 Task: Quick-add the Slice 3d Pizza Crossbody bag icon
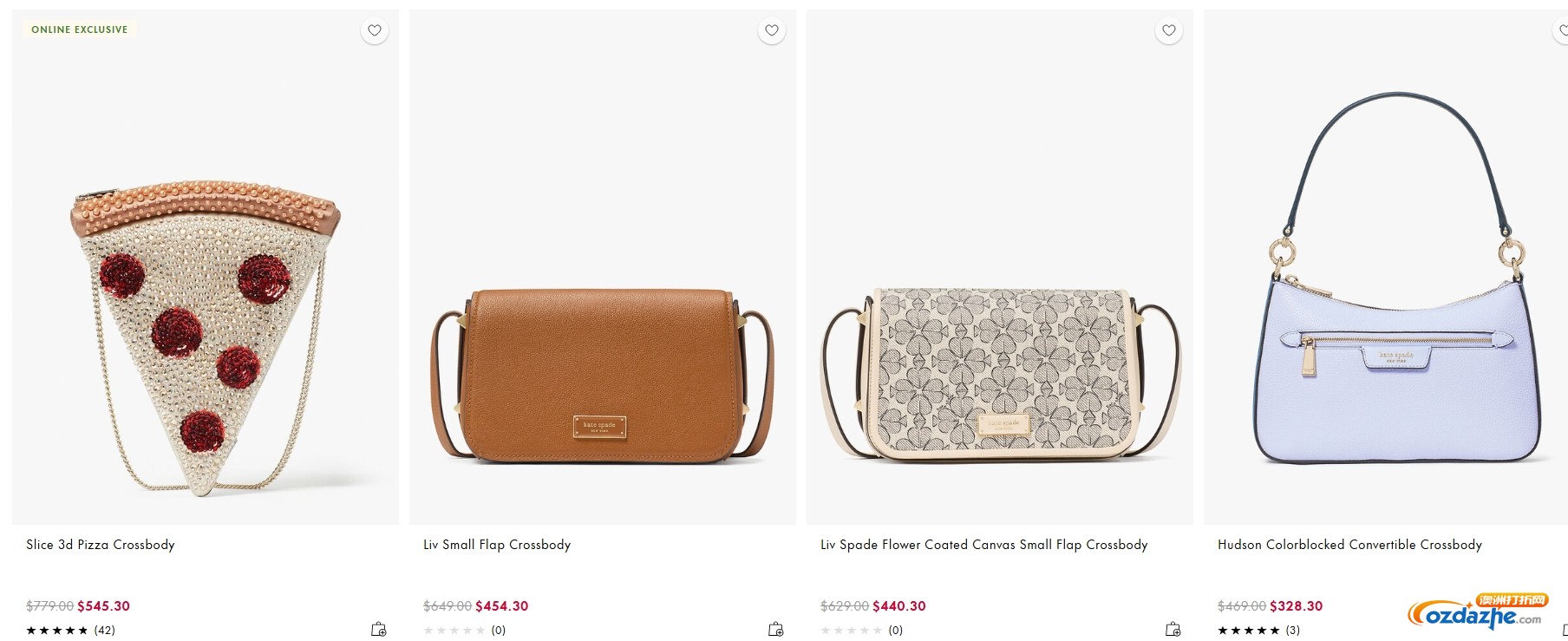tap(379, 630)
